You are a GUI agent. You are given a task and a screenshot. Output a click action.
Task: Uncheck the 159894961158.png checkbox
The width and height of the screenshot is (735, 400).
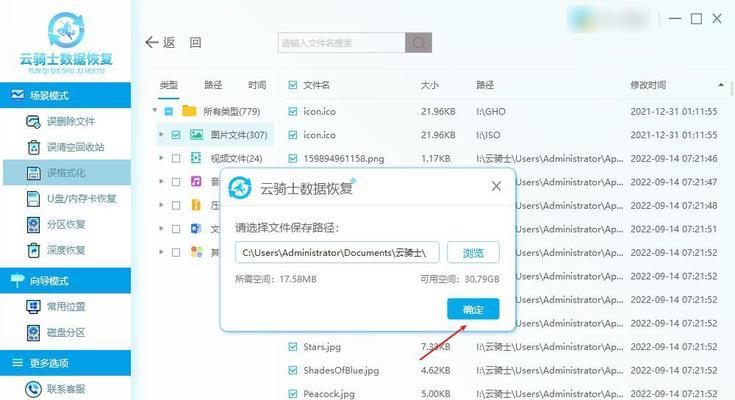(x=293, y=158)
